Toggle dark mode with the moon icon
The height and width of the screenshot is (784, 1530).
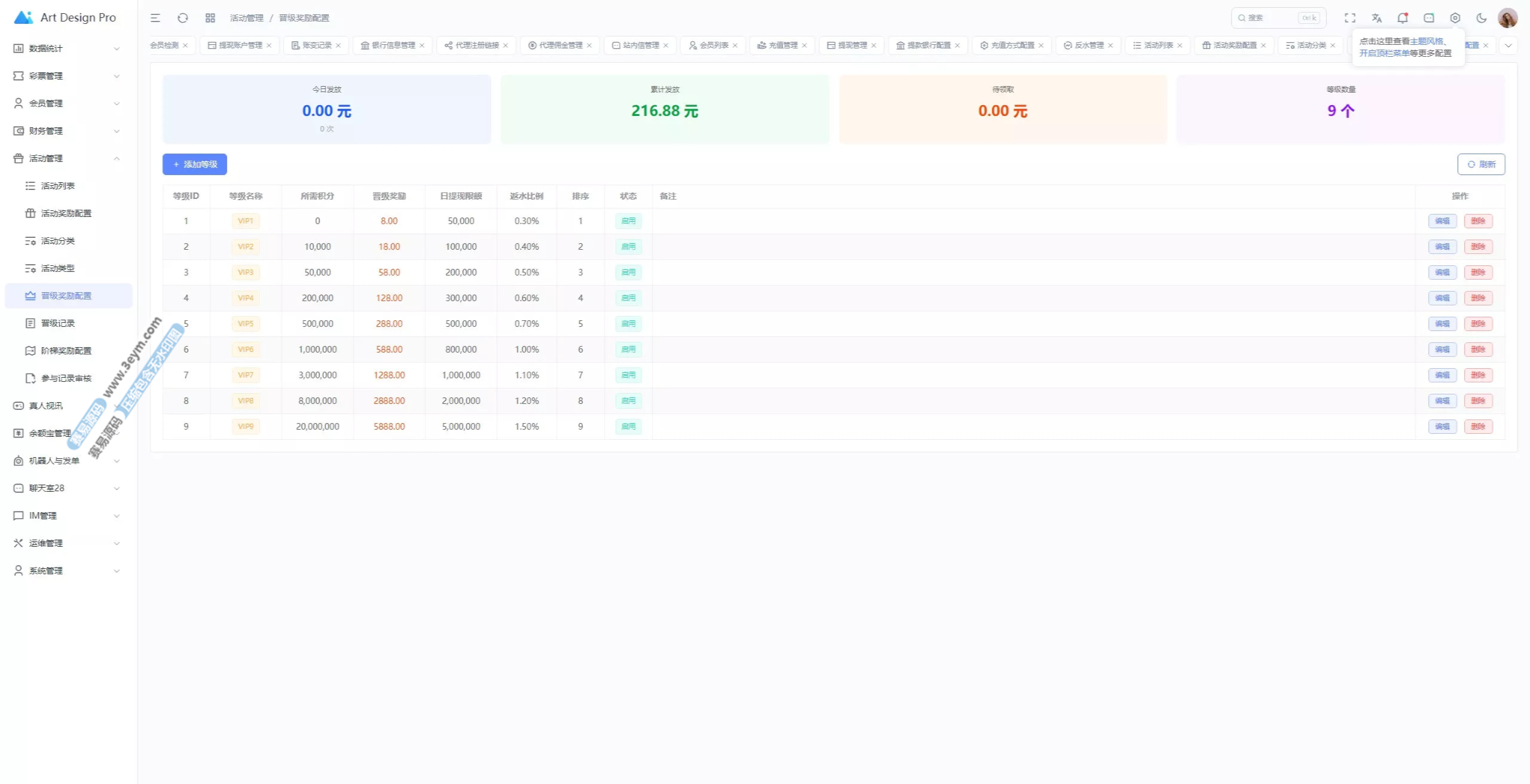click(1482, 18)
